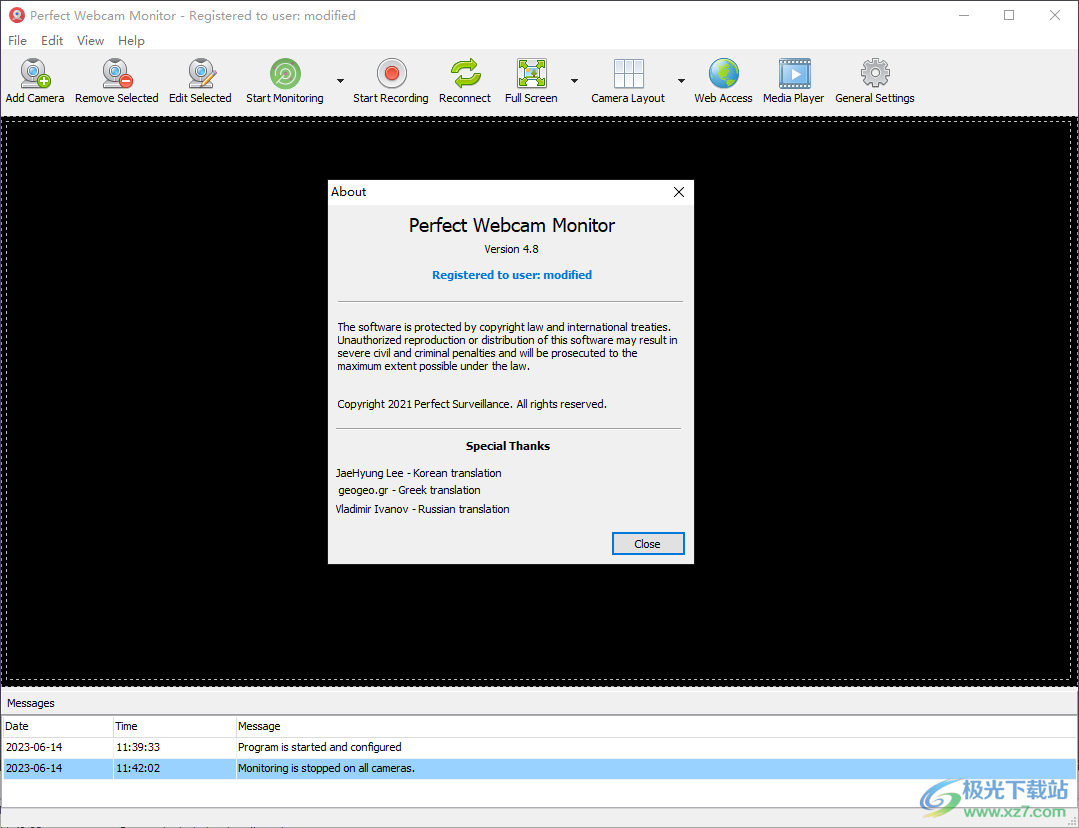
Task: Click the Start Recording red button icon
Action: pos(392,74)
